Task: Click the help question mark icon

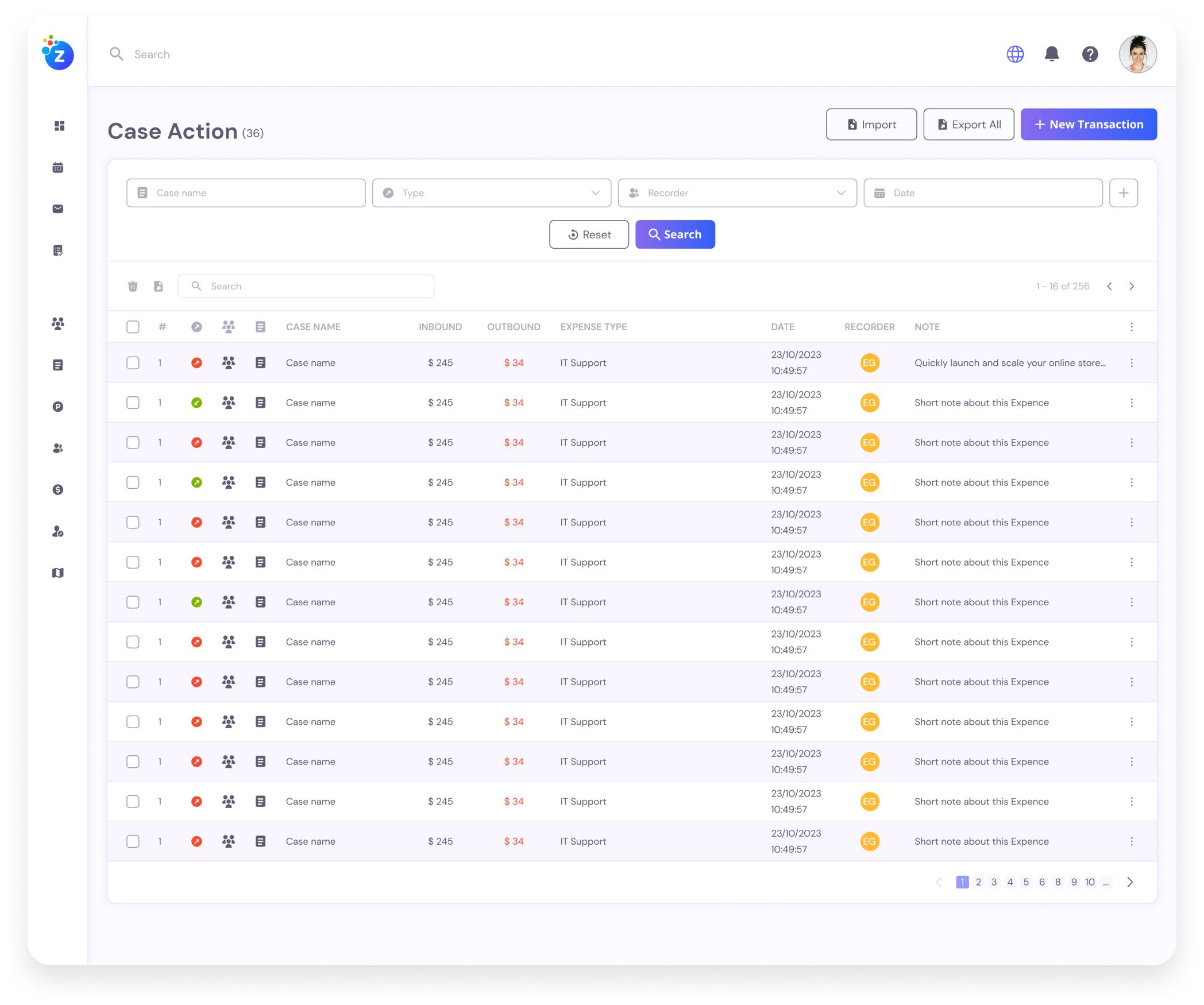Action: tap(1089, 53)
